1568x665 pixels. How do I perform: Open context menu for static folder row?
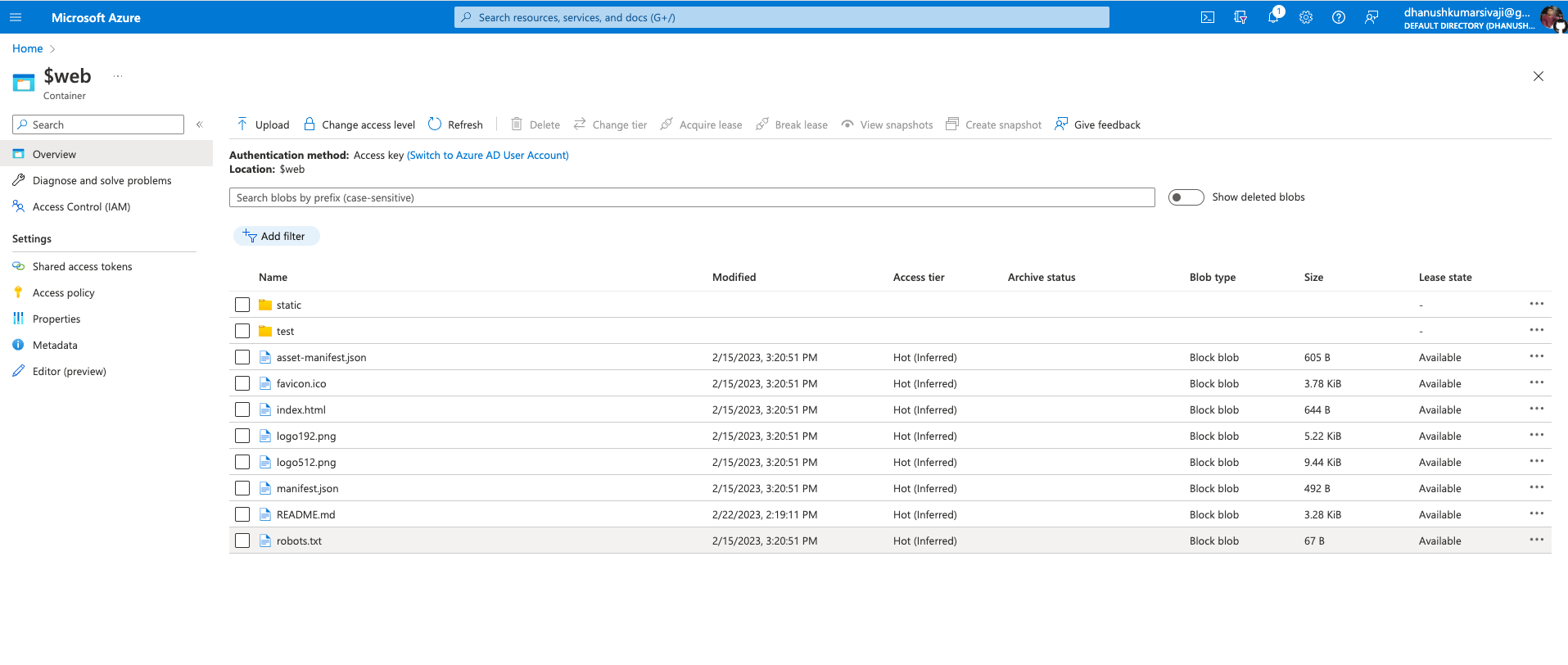coord(1537,304)
